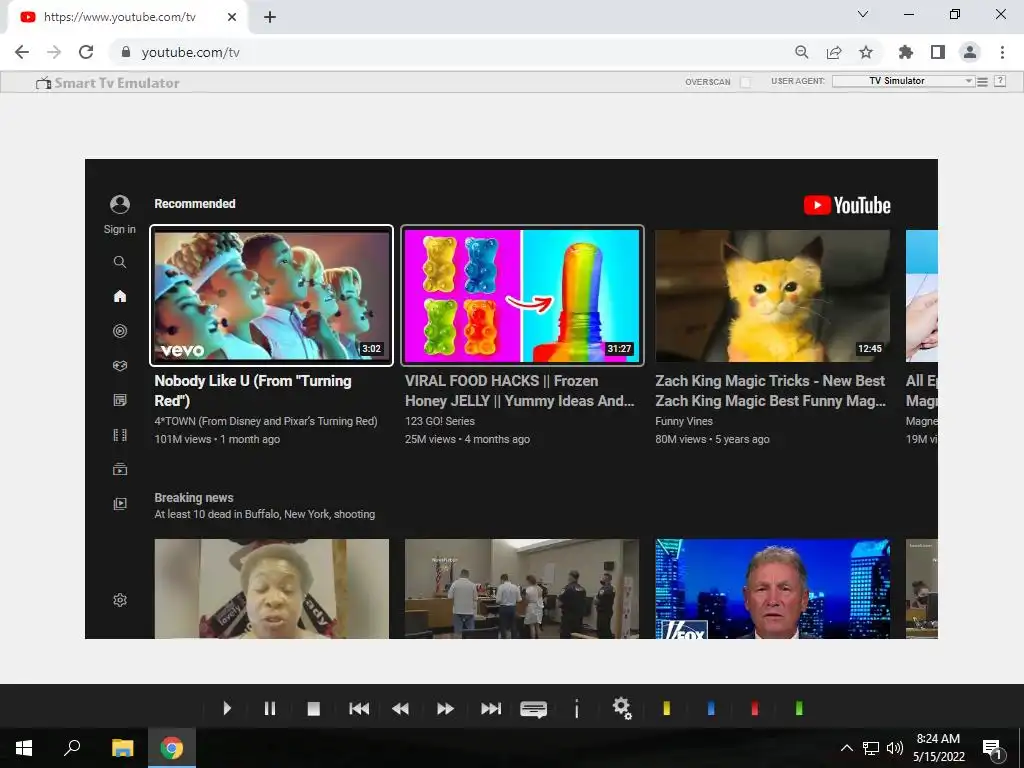This screenshot has height=768, width=1024.
Task: Click the 'Nobody Like U' video title
Action: 253,391
